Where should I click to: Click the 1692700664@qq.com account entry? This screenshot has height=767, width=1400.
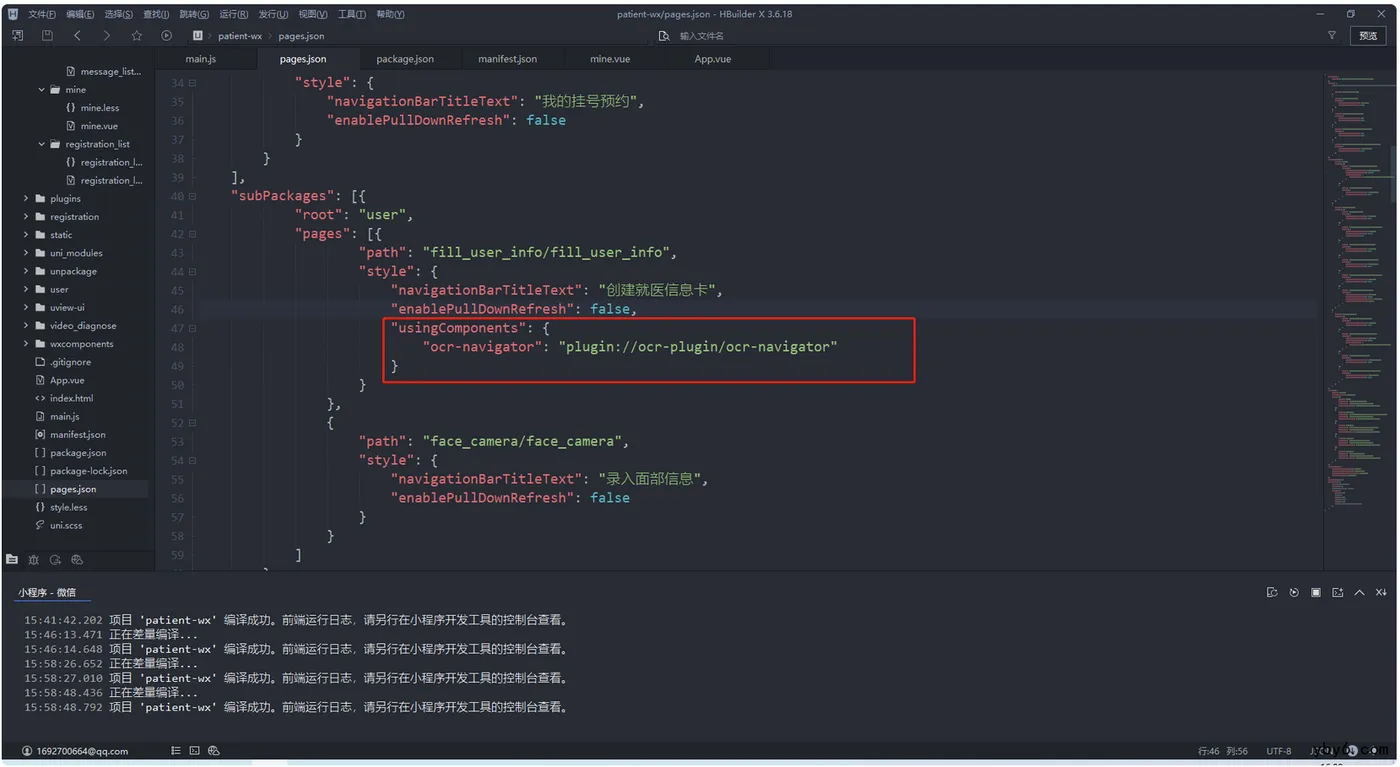pyautogui.click(x=75, y=751)
